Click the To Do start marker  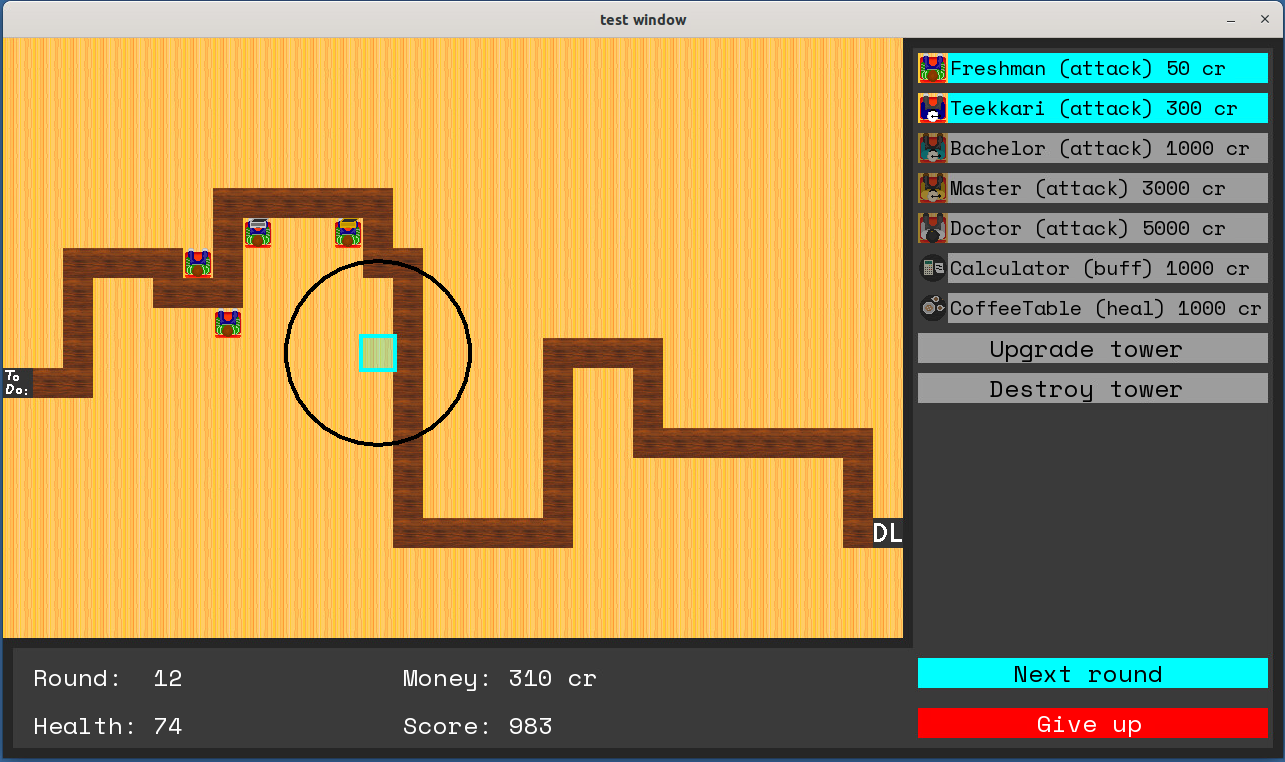pos(17,383)
